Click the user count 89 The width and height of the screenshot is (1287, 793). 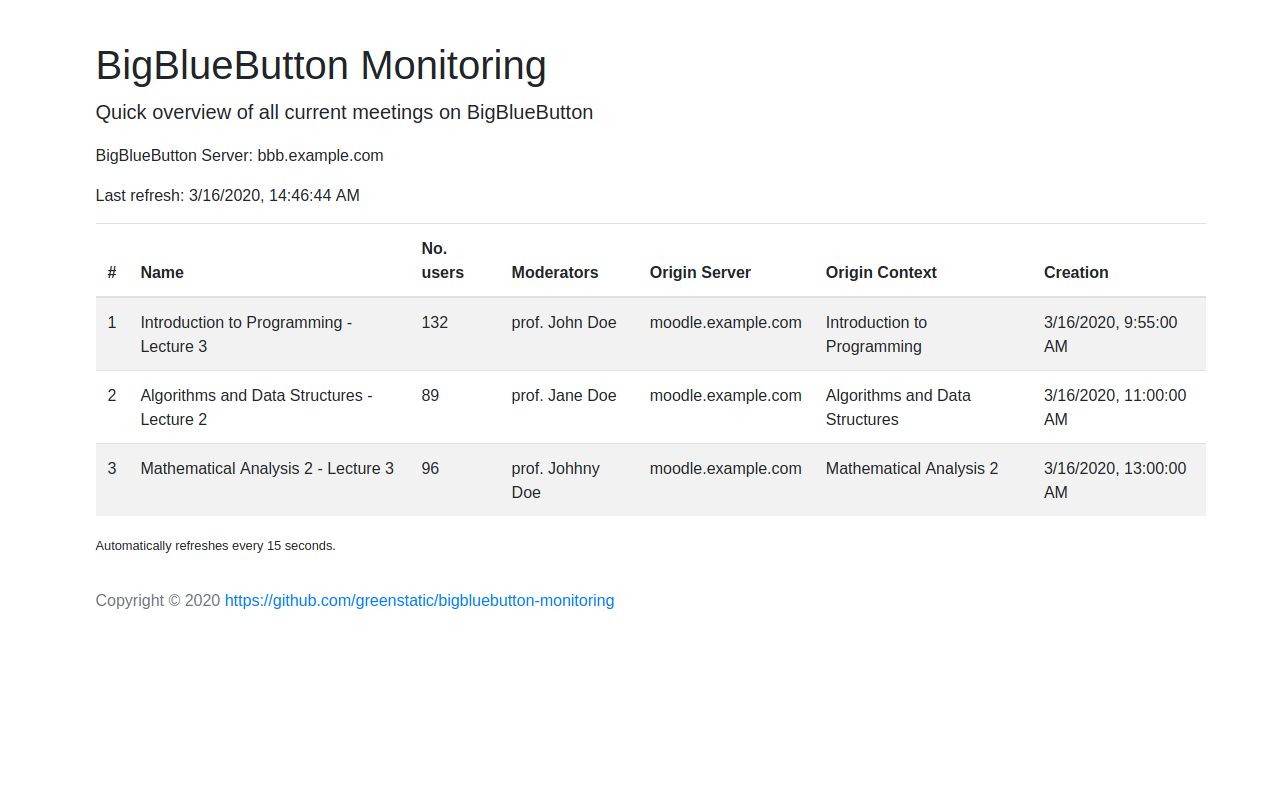430,396
